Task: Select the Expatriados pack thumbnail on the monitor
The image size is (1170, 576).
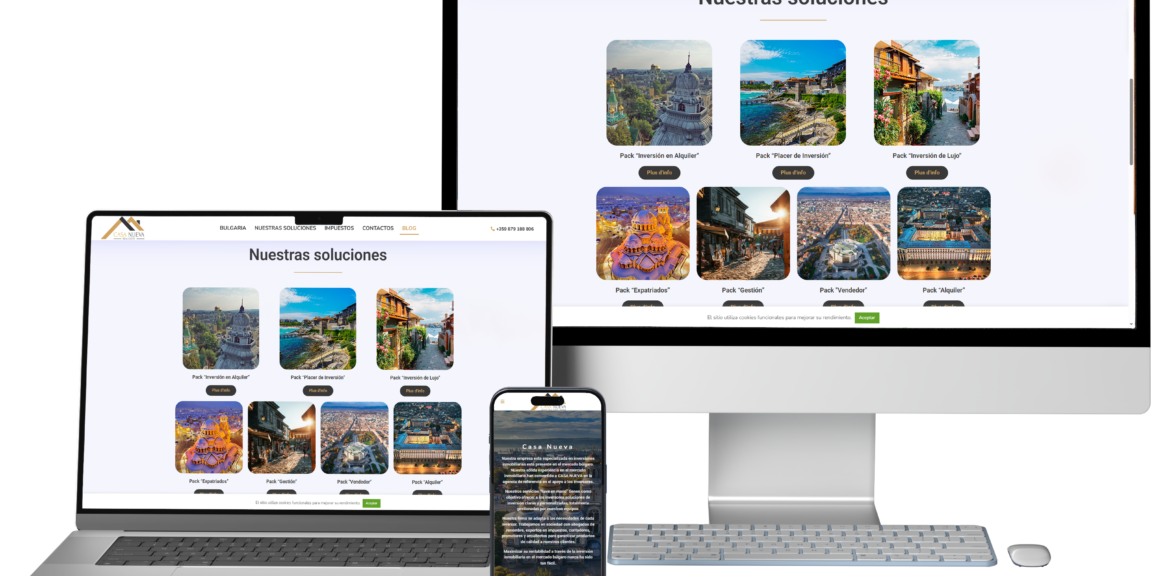Action: [642, 234]
